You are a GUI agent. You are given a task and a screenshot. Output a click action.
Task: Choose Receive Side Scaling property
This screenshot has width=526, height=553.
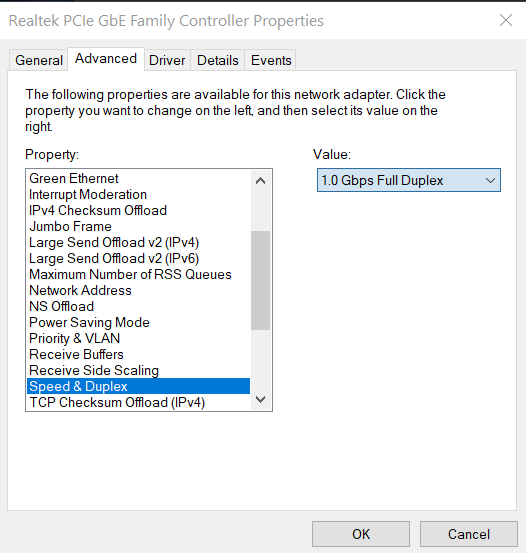point(138,370)
